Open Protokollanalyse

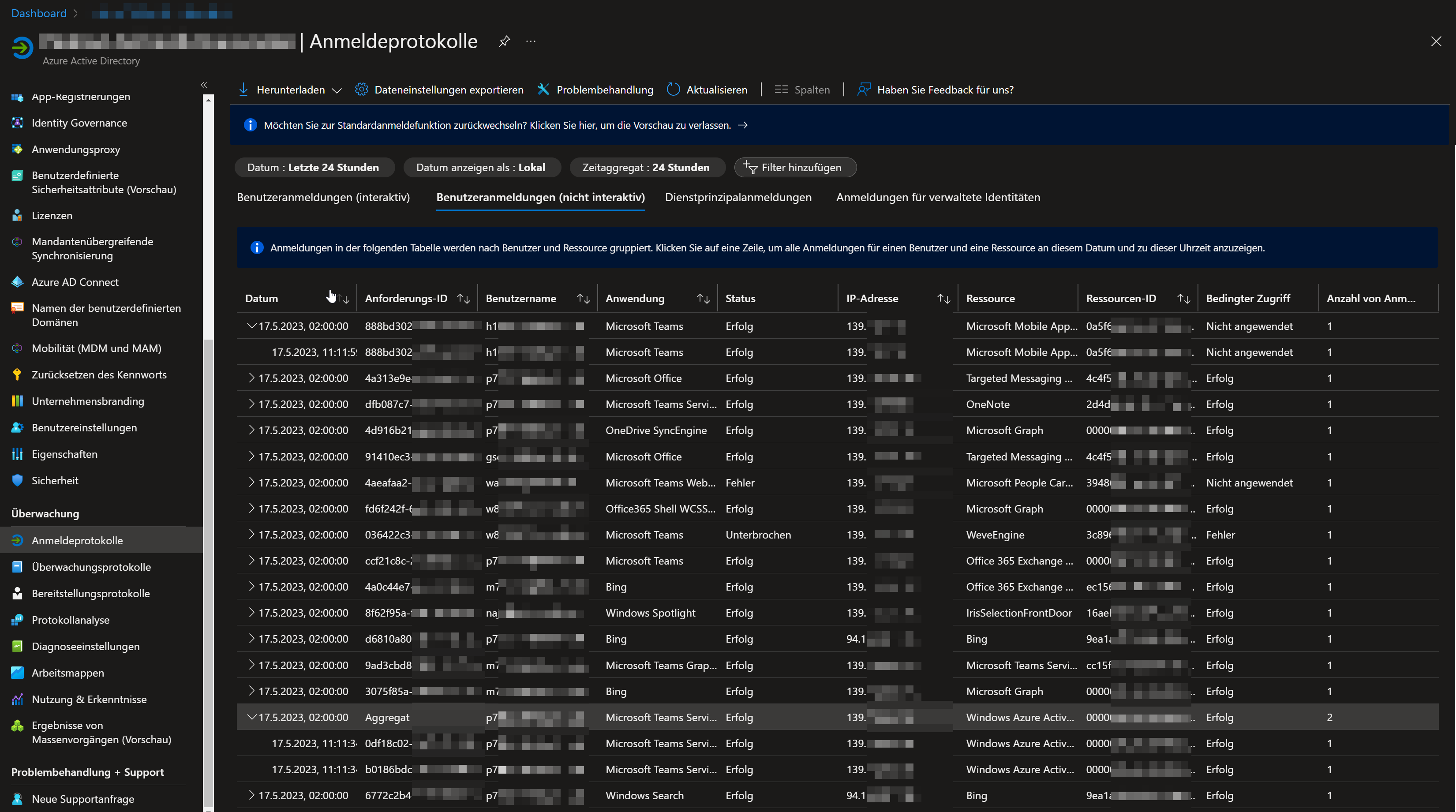tap(71, 620)
